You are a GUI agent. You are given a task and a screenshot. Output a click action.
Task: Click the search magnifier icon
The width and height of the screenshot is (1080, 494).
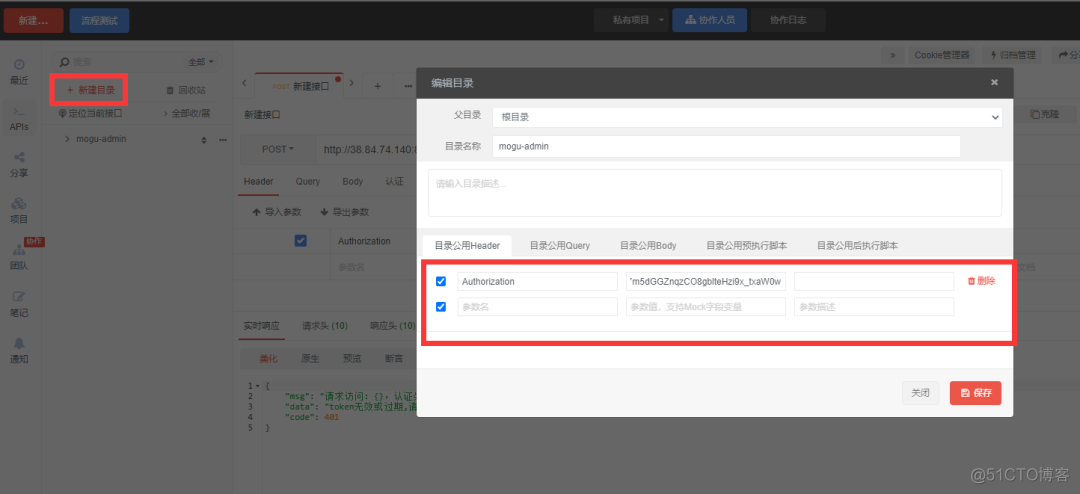coord(64,61)
